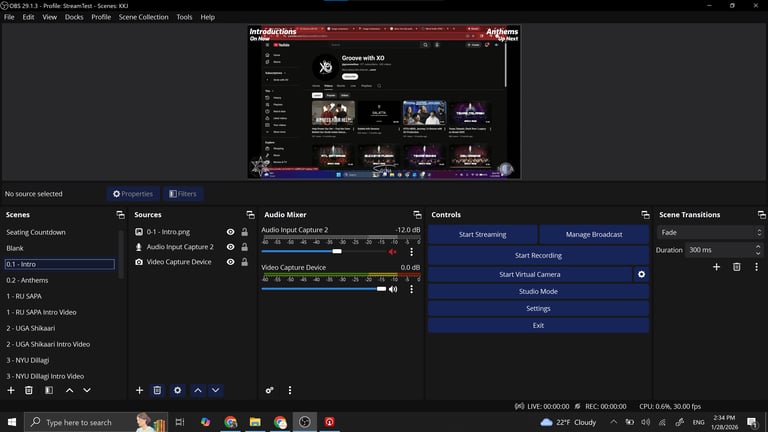Undock the Scenes panel
Screen dimensions: 768x432
pyautogui.click(x=120, y=215)
